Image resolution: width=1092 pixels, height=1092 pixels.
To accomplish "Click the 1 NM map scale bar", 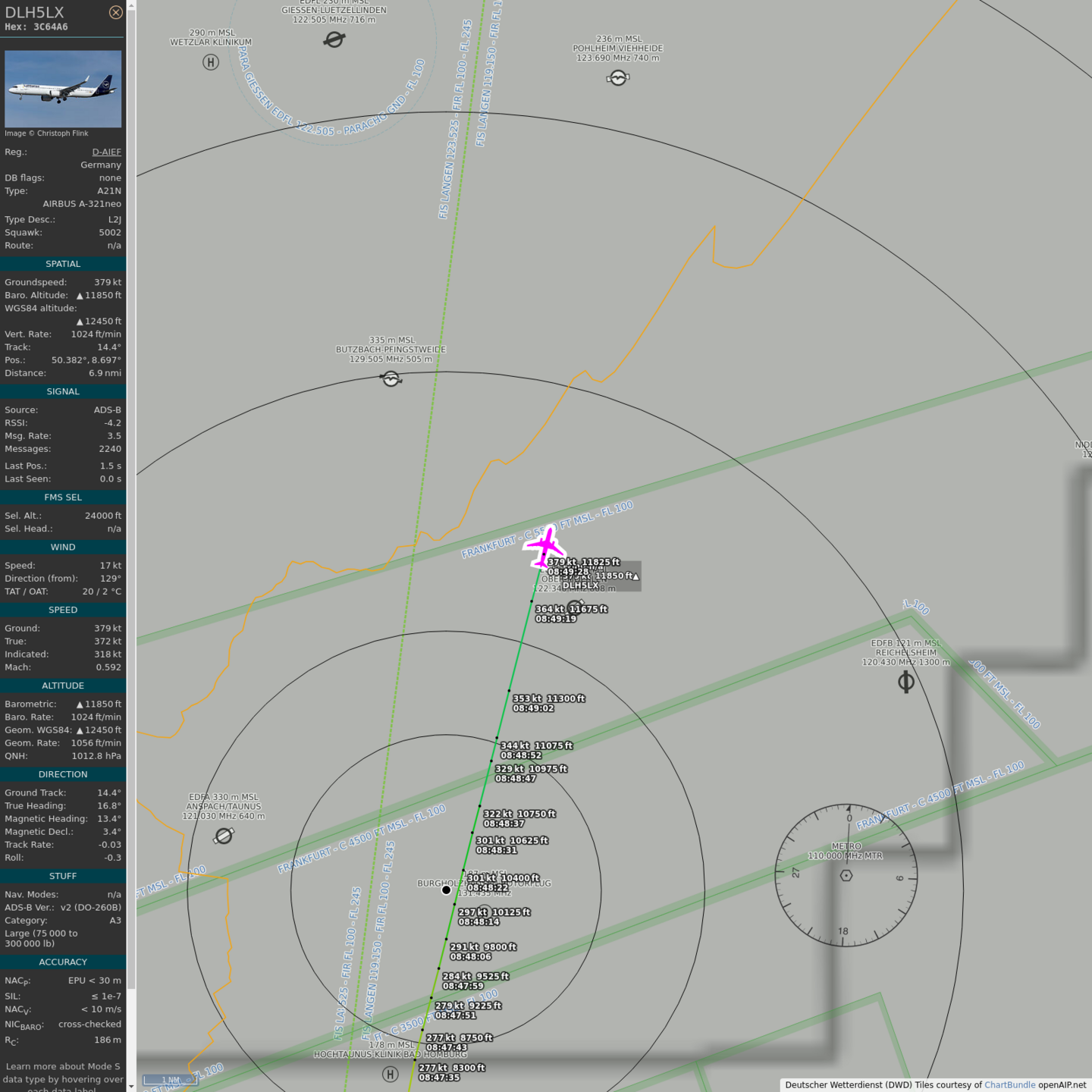I will coord(170,1080).
